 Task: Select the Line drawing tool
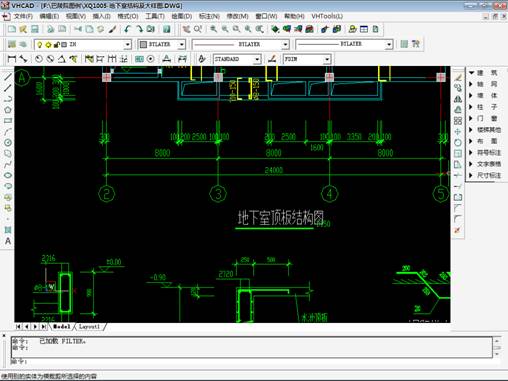[8, 77]
